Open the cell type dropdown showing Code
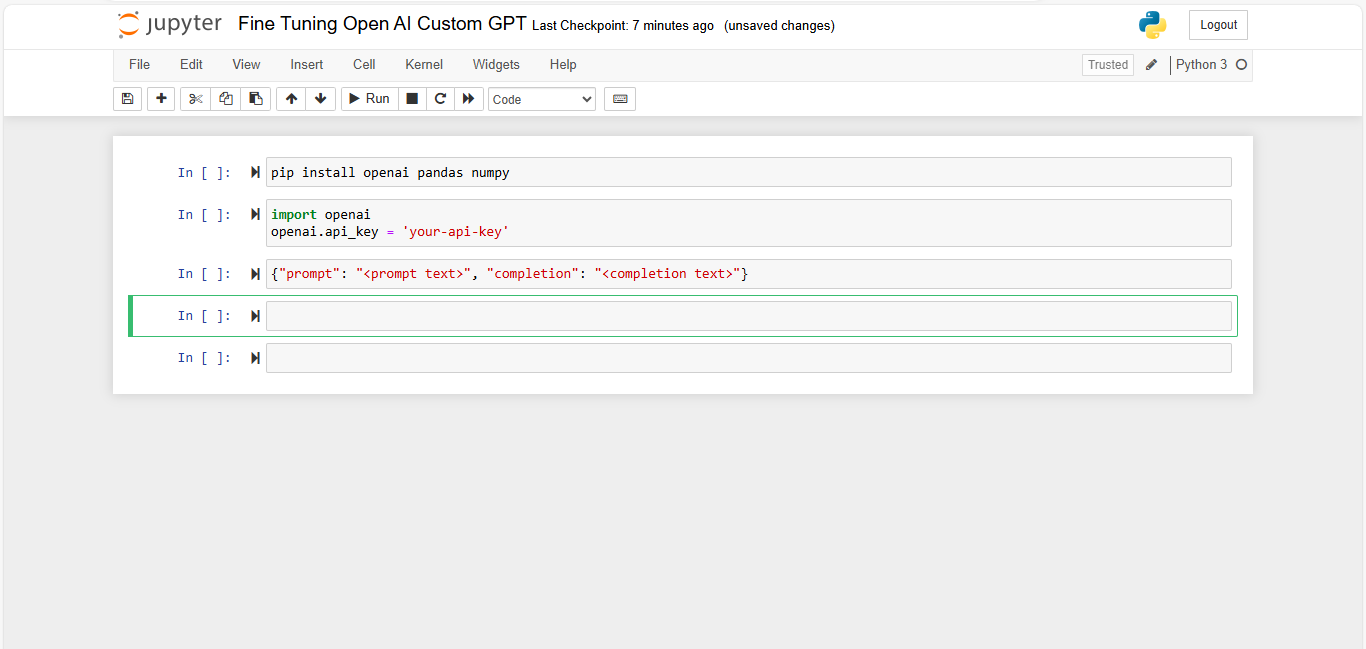 coord(541,98)
